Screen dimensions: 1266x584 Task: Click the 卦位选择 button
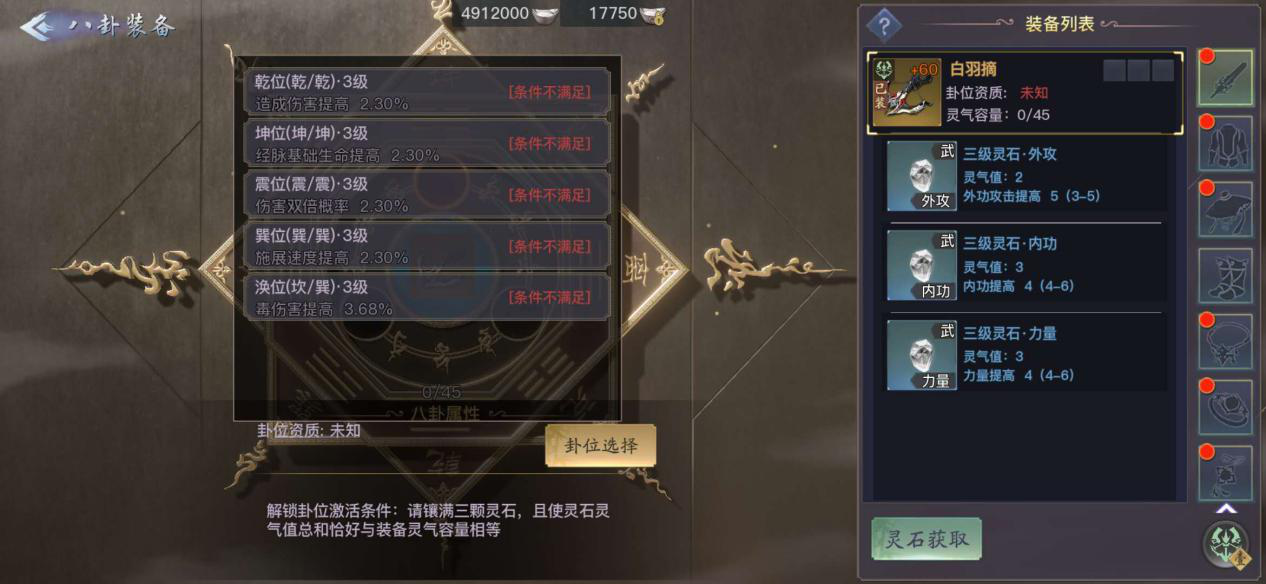point(600,445)
